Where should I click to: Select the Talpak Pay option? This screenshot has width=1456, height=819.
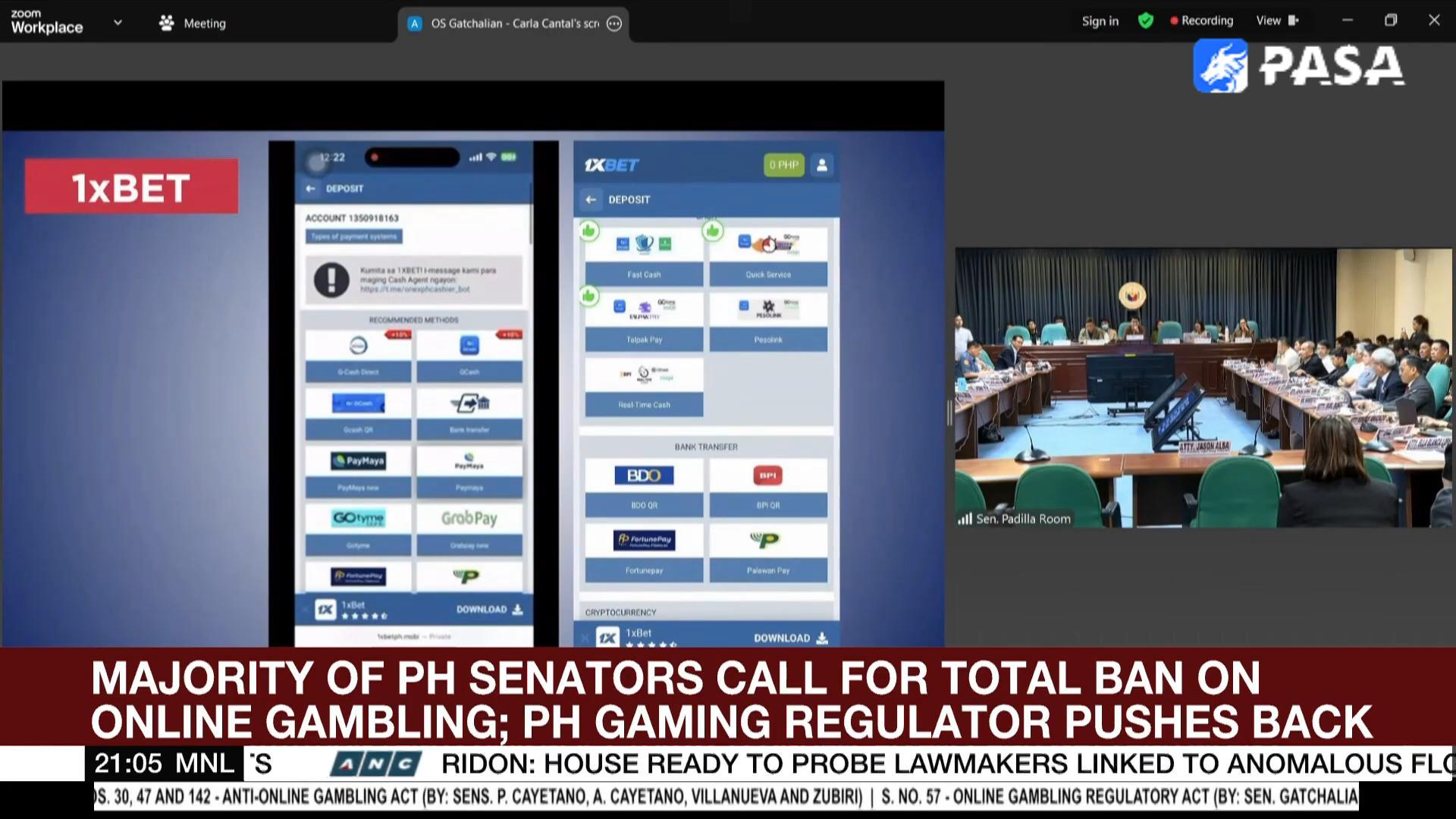[644, 322]
